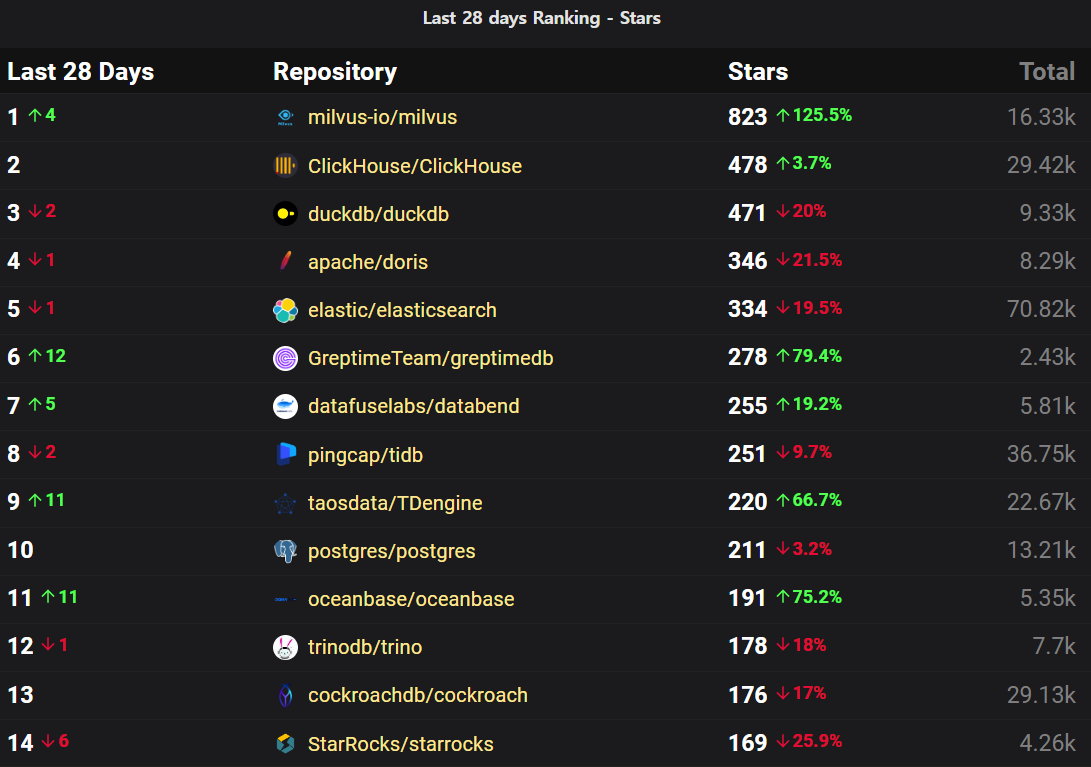
Task: Click the 66.7% increase for TDengine
Action: [809, 500]
